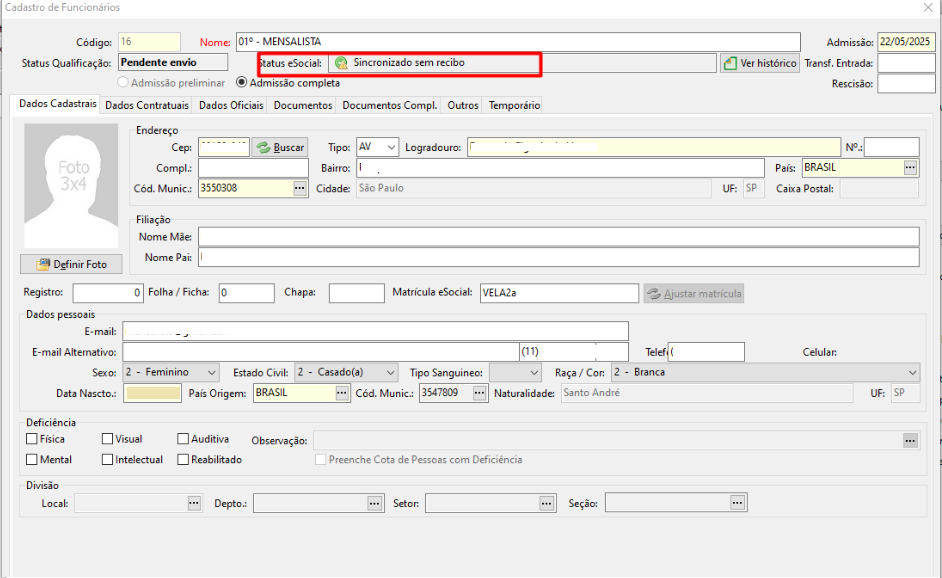Click the Status Qualificação Pendente envio field
This screenshot has height=578, width=942.
pos(173,62)
